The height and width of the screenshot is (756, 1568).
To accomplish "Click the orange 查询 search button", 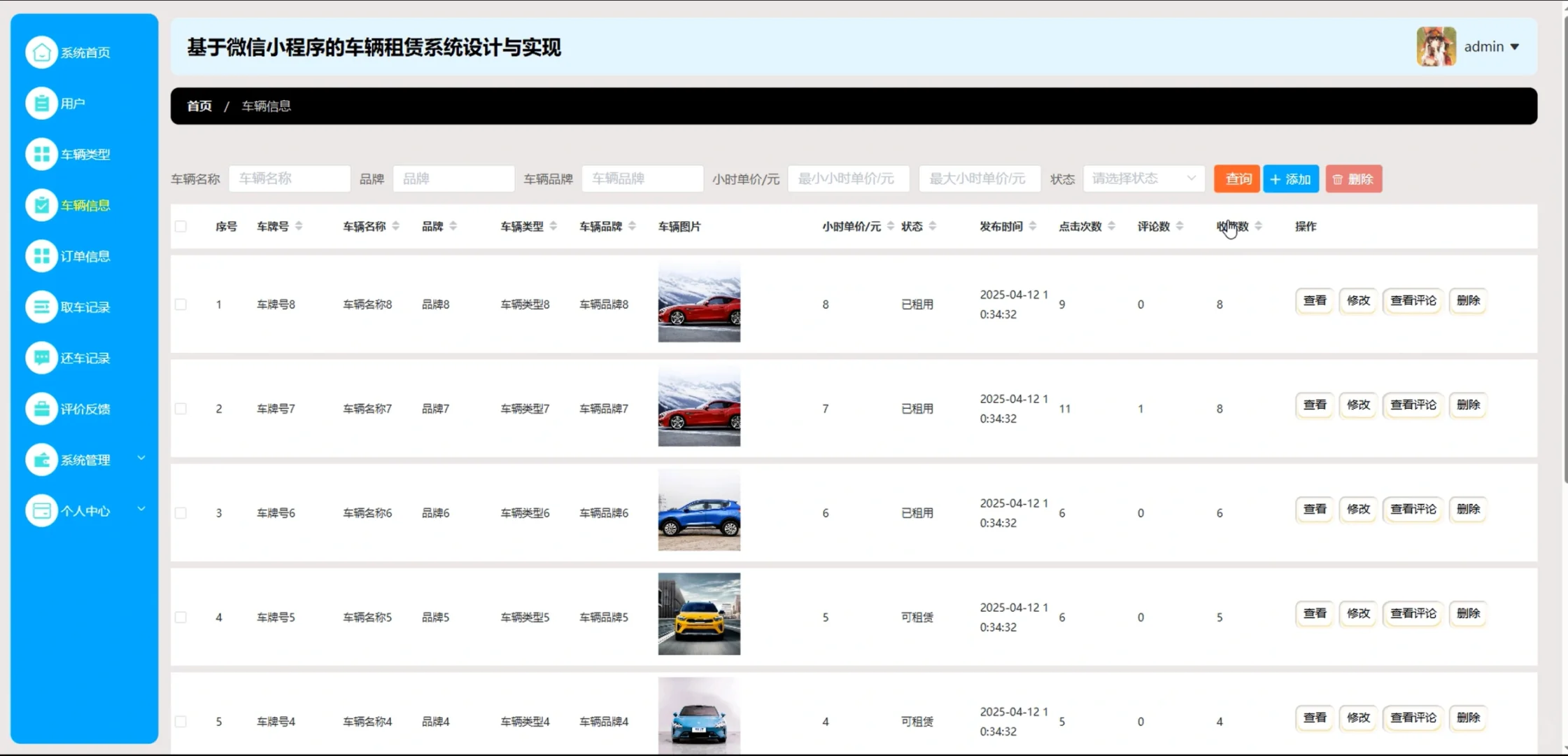I will click(1237, 178).
